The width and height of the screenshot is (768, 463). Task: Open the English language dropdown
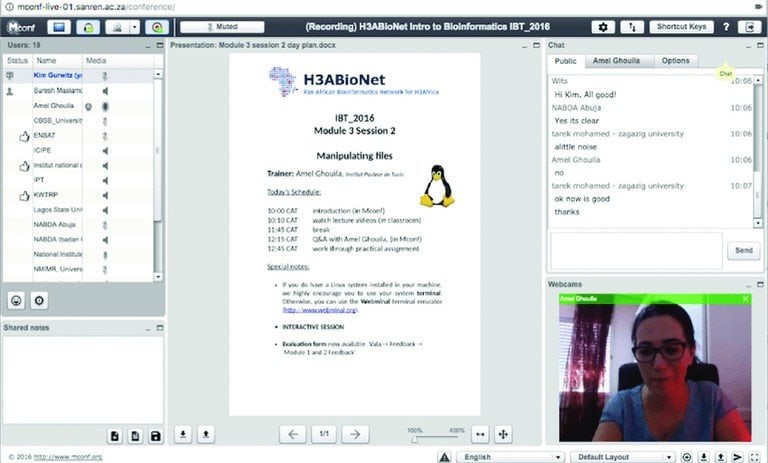pyautogui.click(x=510, y=457)
